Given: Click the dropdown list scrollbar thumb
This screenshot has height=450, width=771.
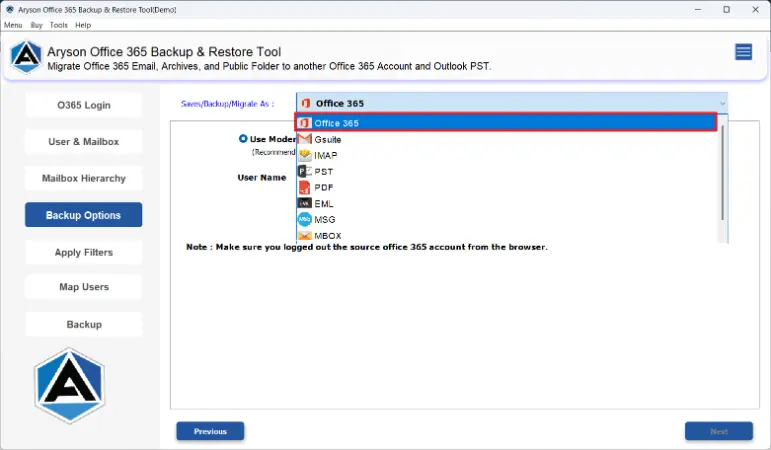Looking at the screenshot, I should pyautogui.click(x=723, y=172).
